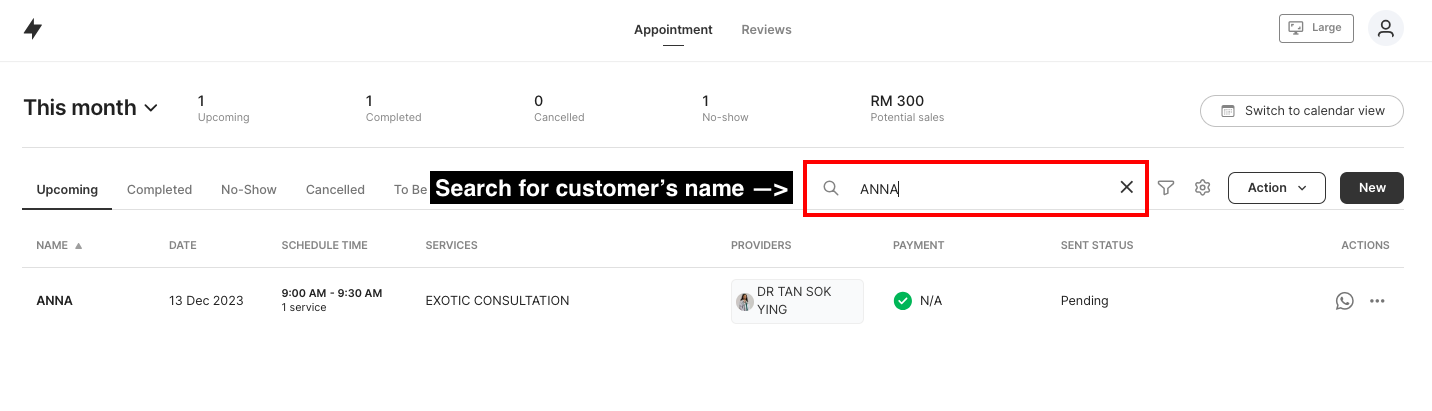This screenshot has width=1432, height=411.
Task: Click the PAYMENT column header
Action: pos(918,245)
